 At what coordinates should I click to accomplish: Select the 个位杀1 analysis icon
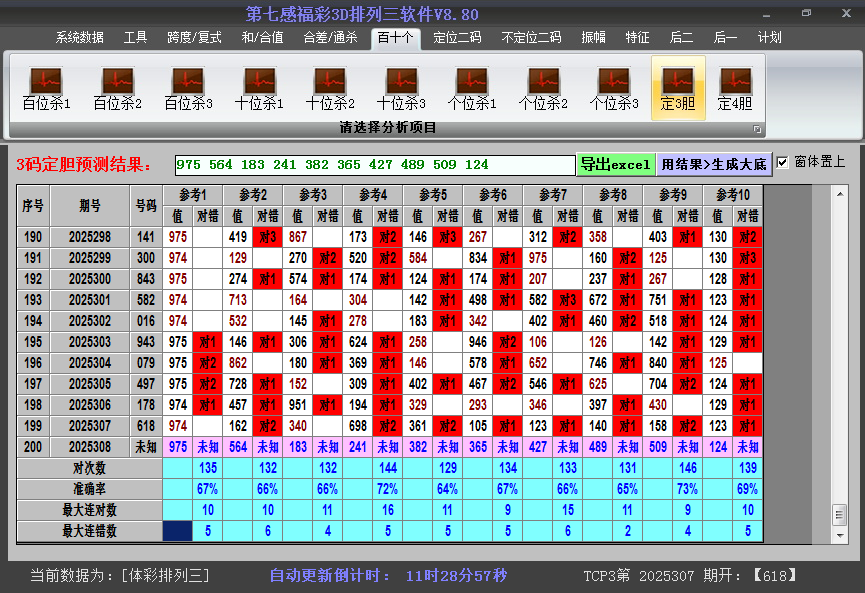coord(472,88)
